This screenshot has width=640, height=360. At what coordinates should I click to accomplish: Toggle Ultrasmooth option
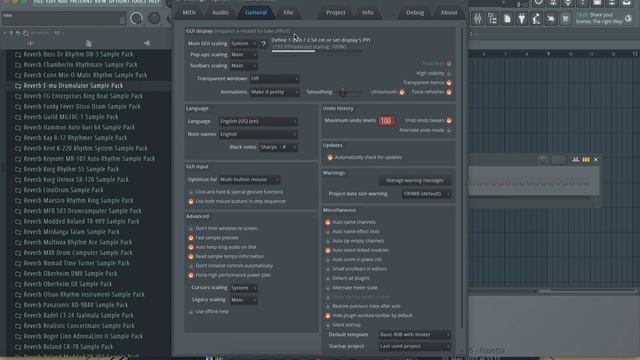tap(402, 92)
